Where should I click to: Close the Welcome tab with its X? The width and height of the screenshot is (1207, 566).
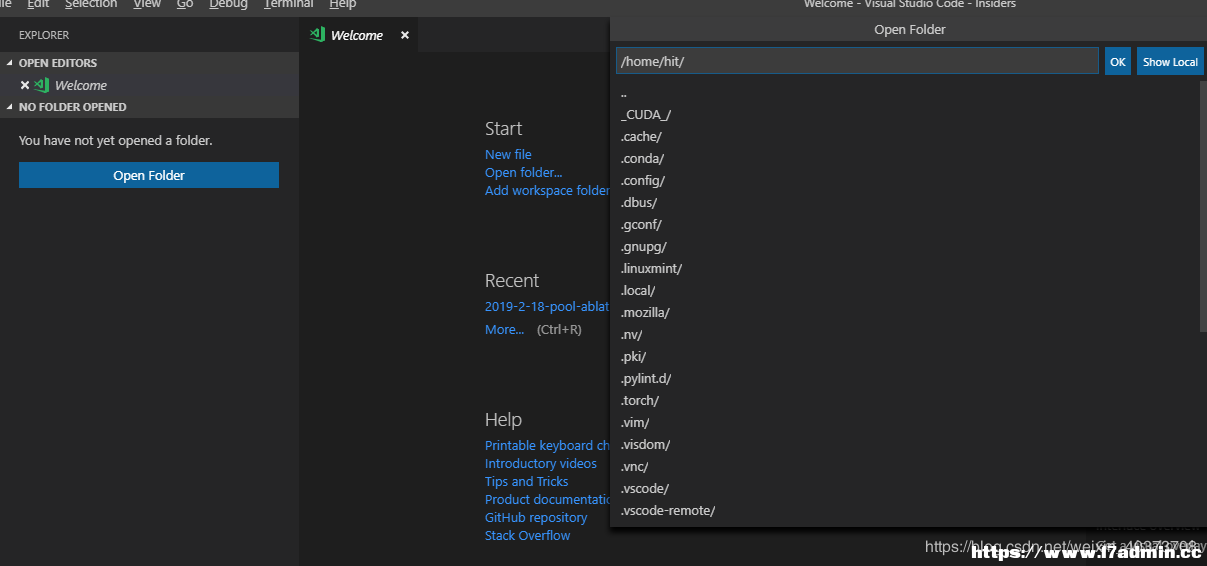[x=405, y=35]
